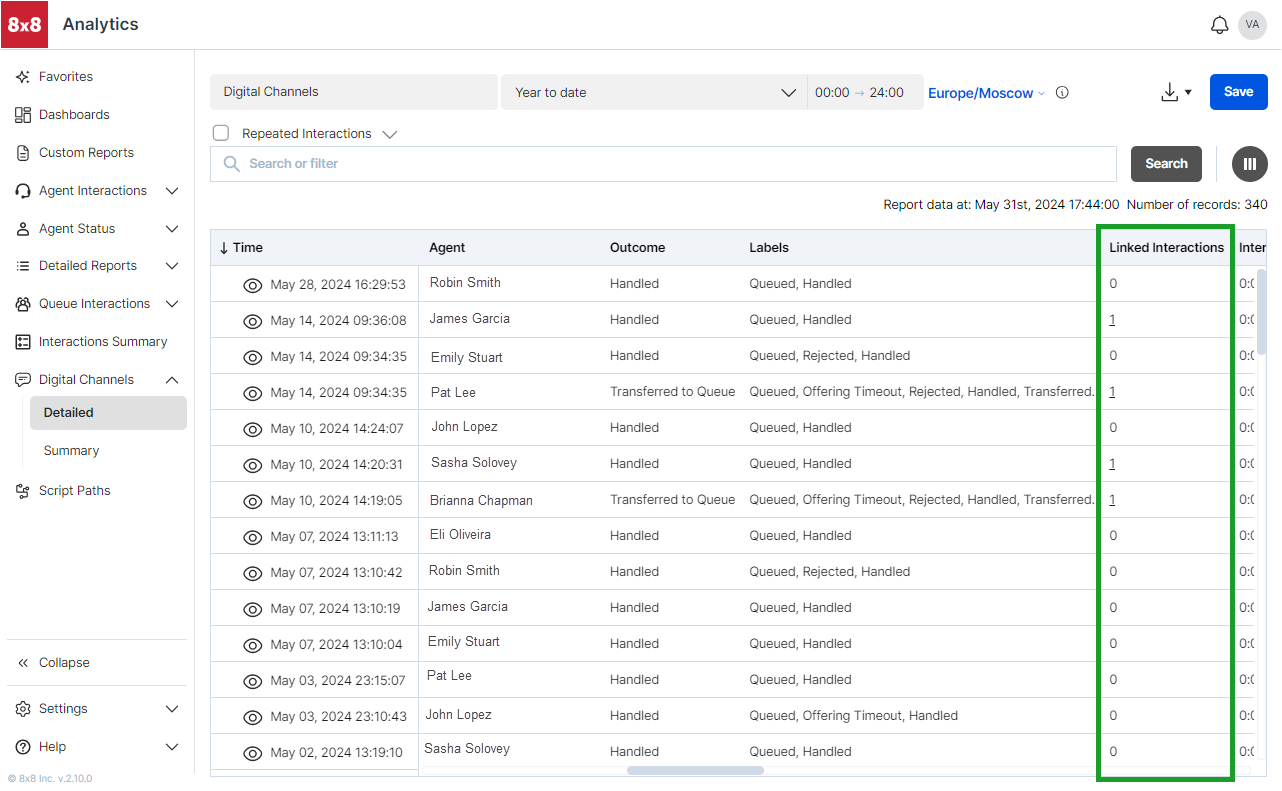Screen dimensions: 1282x791
Task: Select the Detailed tab
Action: pyautogui.click(x=70, y=412)
